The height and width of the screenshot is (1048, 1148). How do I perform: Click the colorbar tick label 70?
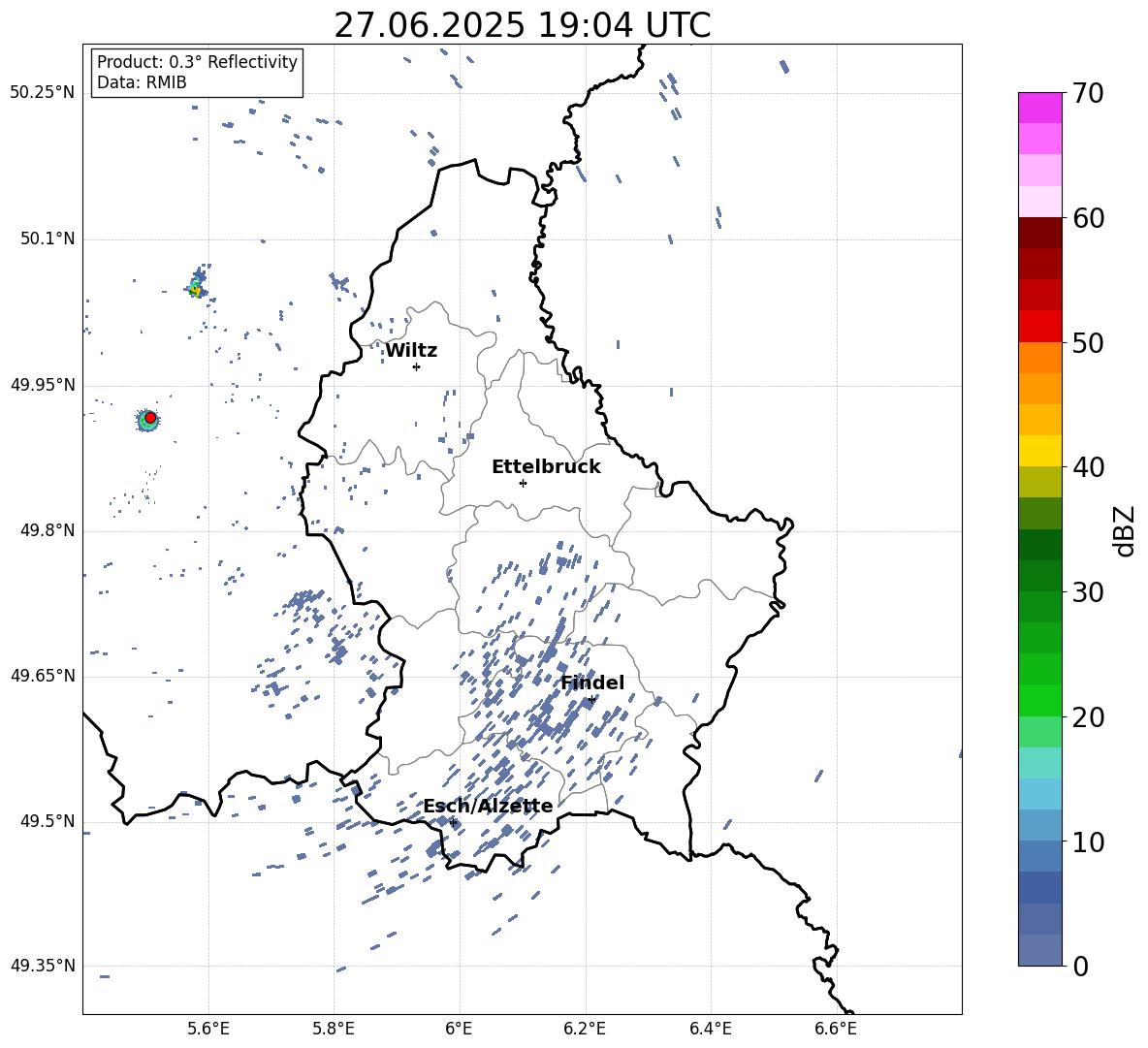pyautogui.click(x=1088, y=93)
